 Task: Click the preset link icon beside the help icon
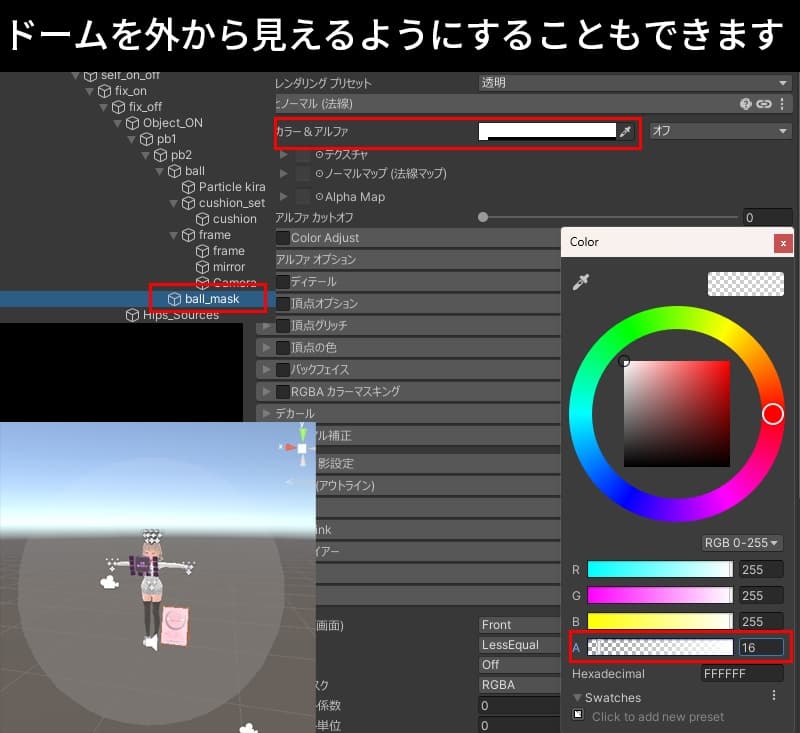[x=762, y=101]
